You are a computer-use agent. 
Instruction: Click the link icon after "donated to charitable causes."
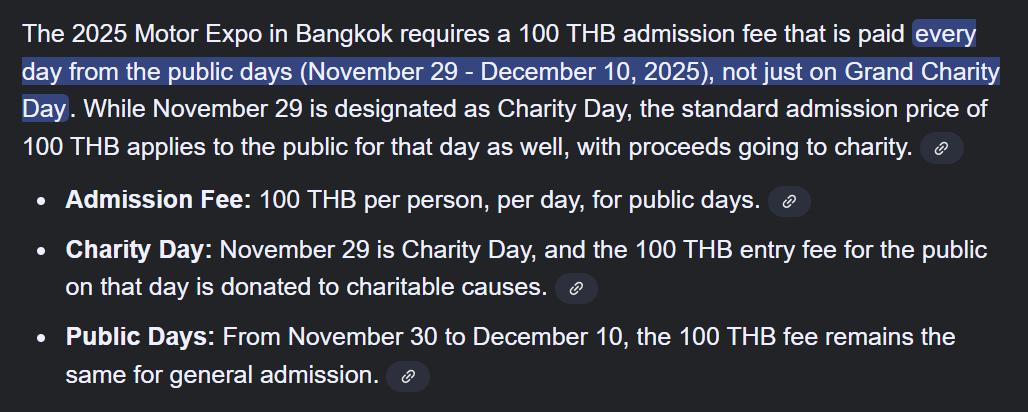pyautogui.click(x=575, y=289)
